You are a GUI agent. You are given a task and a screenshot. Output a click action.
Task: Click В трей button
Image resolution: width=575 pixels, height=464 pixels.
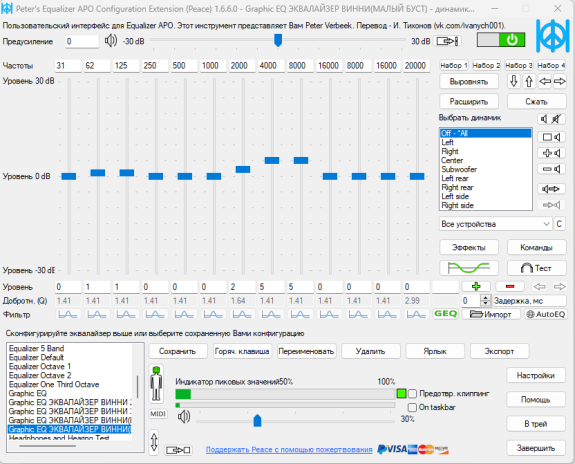click(536, 424)
